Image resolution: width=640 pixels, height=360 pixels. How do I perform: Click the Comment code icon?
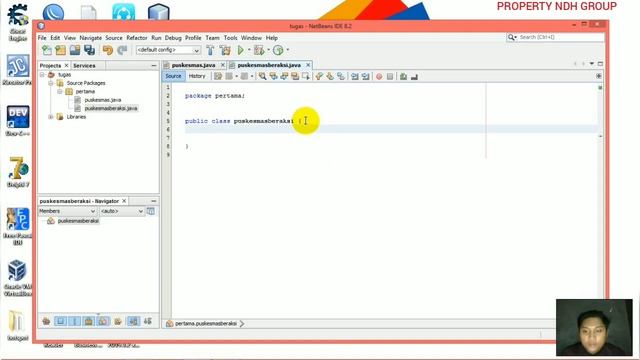click(403, 76)
